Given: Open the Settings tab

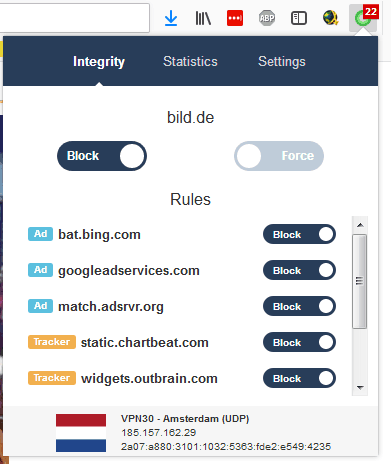Looking at the screenshot, I should click(x=282, y=62).
